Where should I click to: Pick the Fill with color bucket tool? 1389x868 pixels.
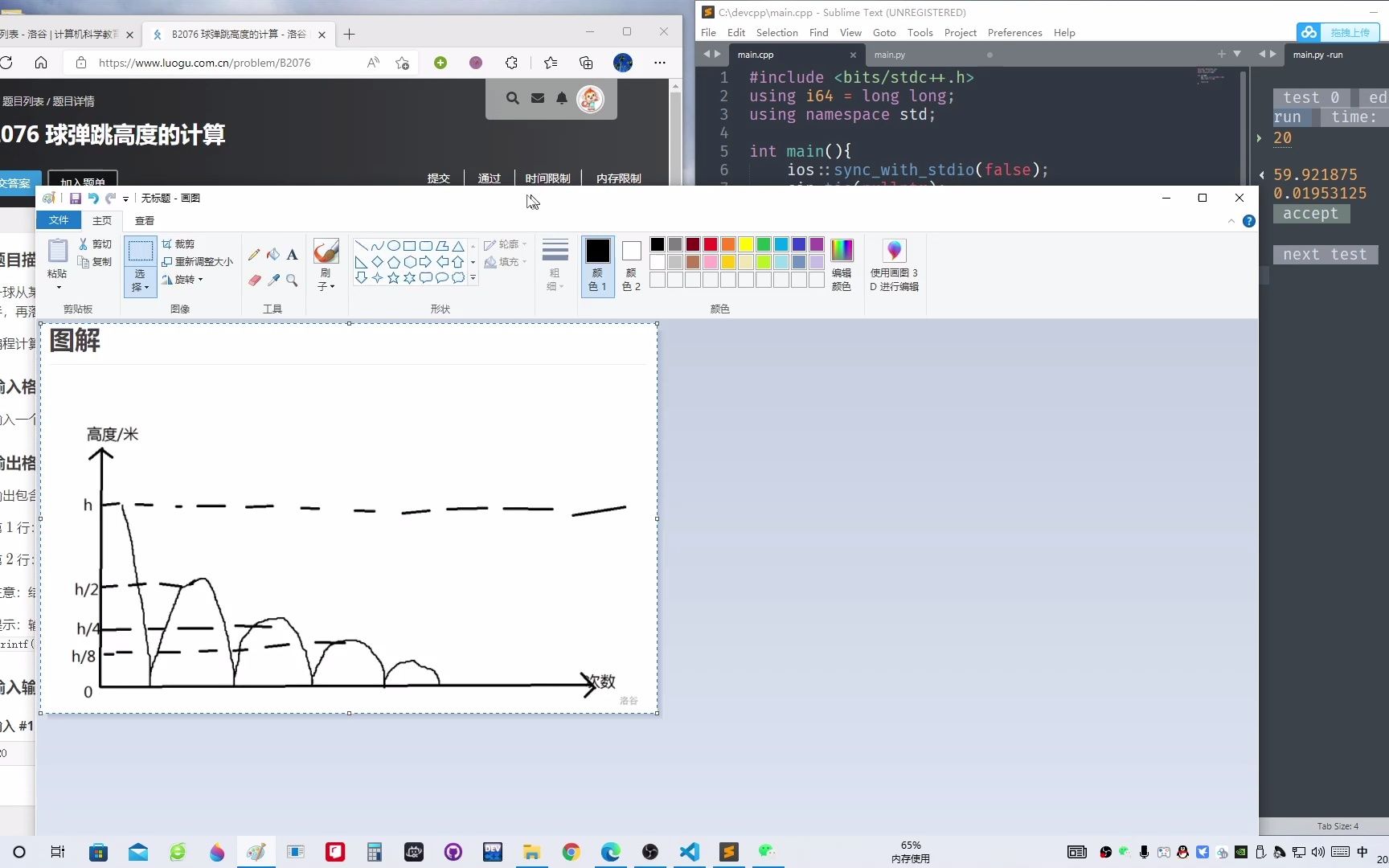tap(274, 254)
